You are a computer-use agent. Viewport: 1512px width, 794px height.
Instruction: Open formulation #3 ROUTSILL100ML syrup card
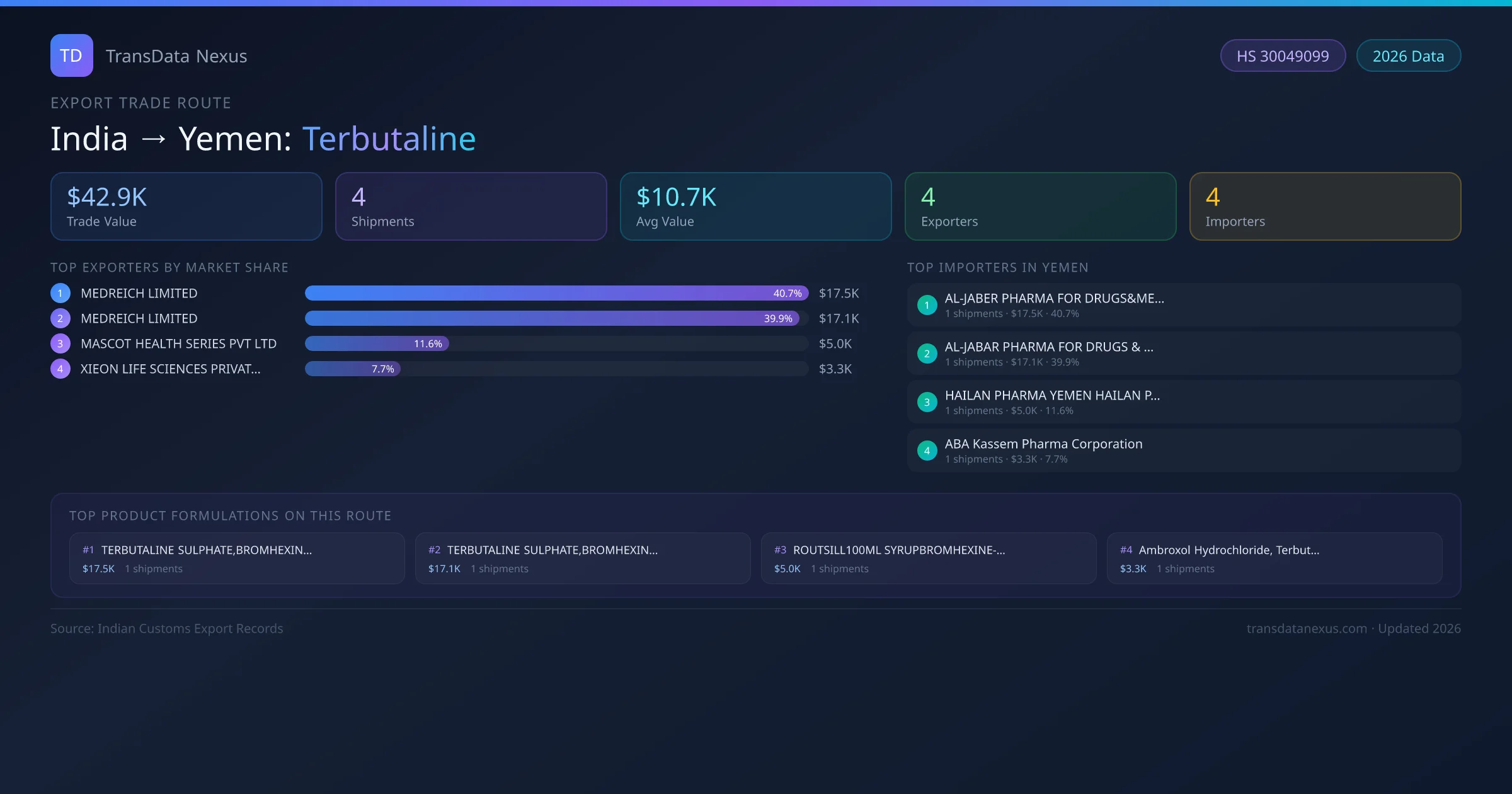tap(928, 558)
